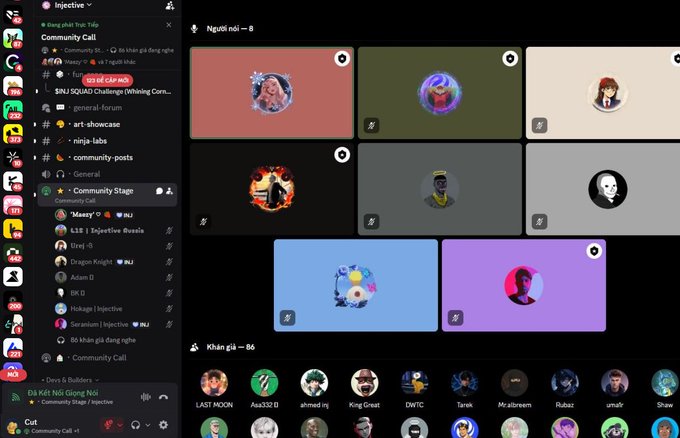Open microphone options red chevron
The width and height of the screenshot is (680, 438).
(120, 425)
